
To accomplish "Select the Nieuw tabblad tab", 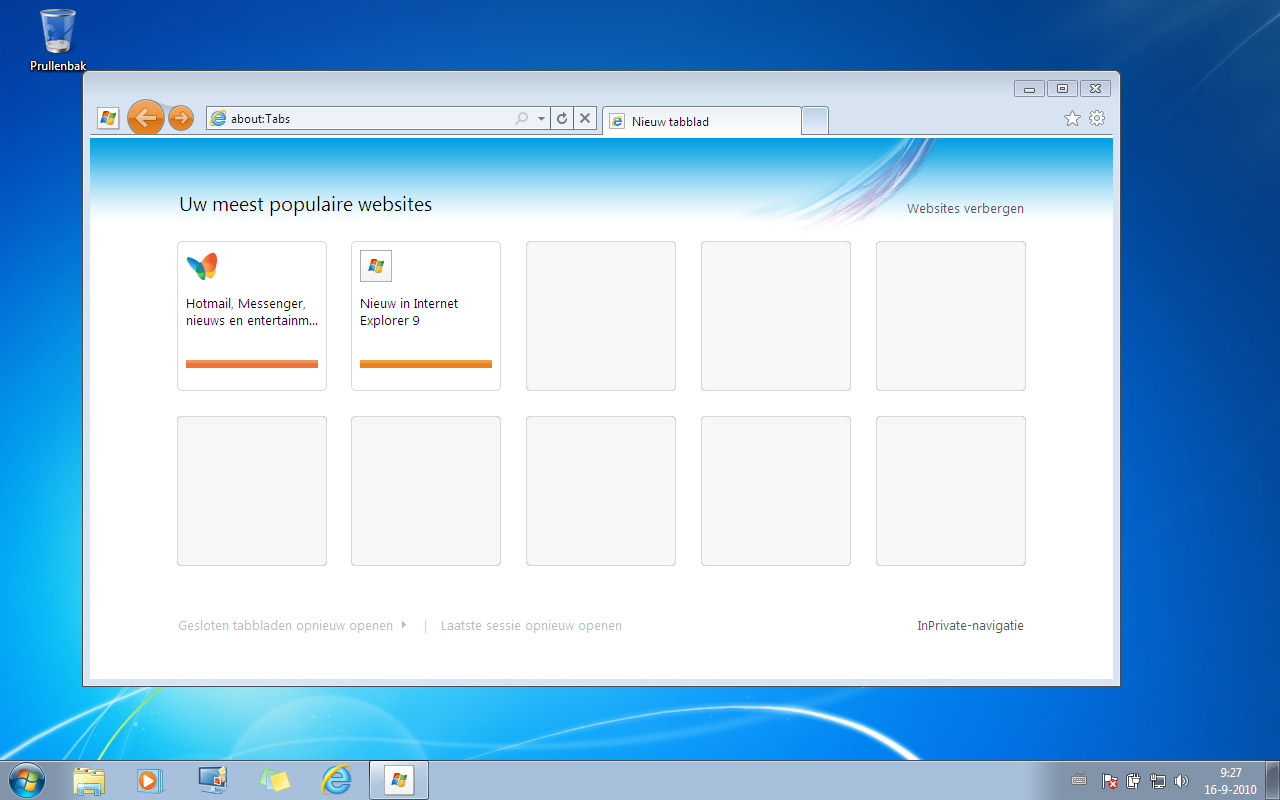I will pos(702,121).
